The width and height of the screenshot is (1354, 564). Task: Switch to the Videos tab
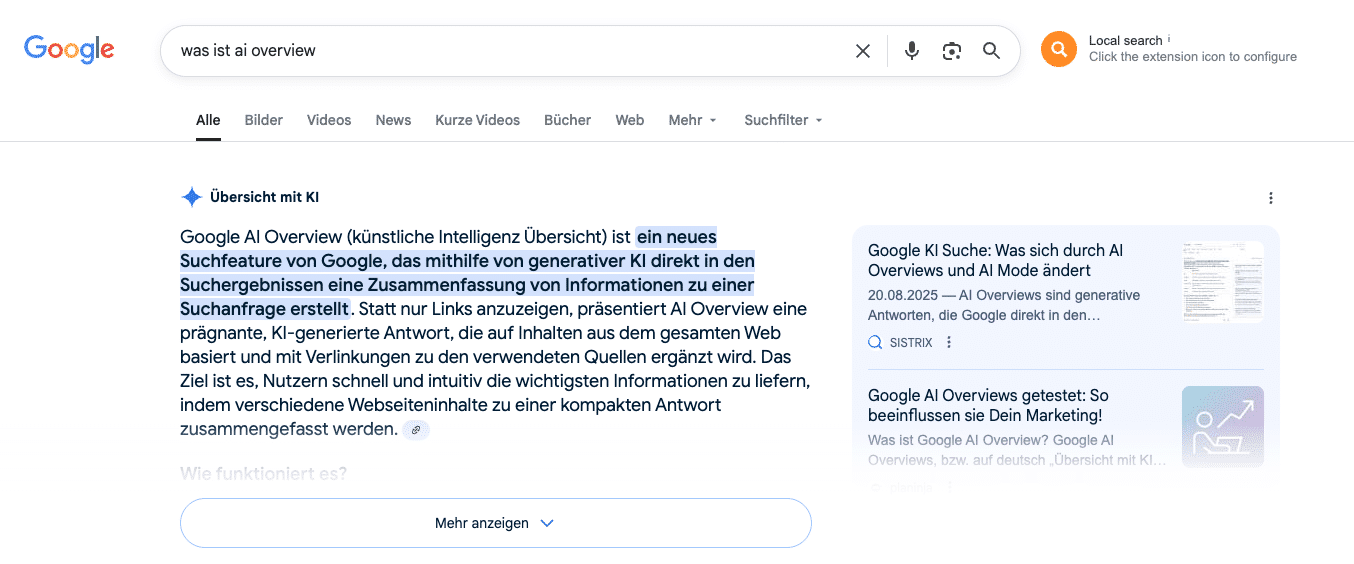tap(329, 120)
